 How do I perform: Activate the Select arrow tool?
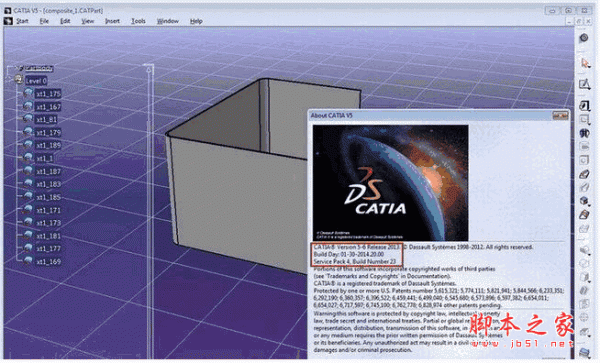tap(584, 63)
